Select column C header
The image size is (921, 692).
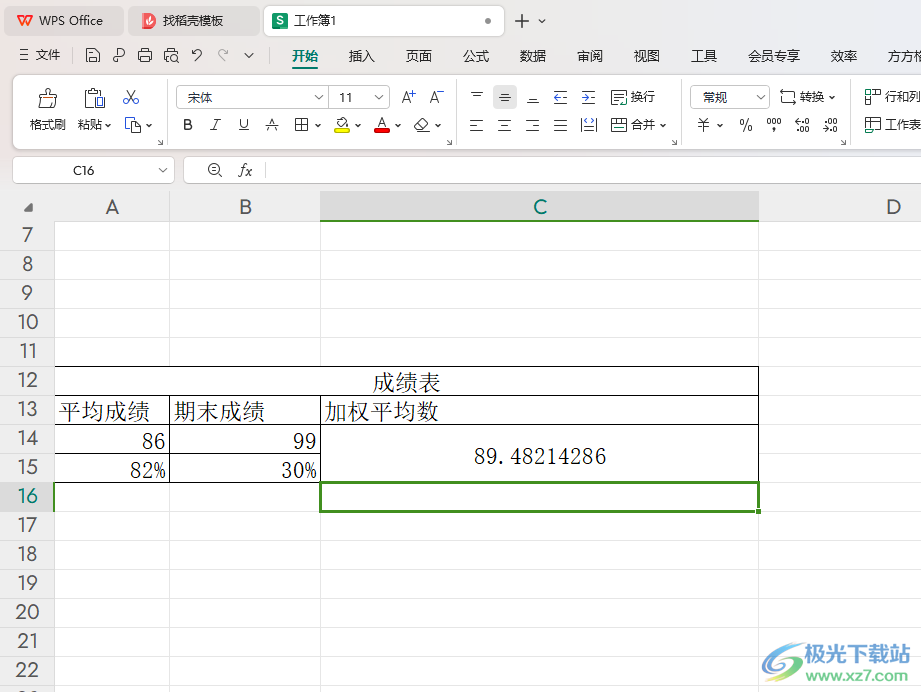(x=539, y=206)
